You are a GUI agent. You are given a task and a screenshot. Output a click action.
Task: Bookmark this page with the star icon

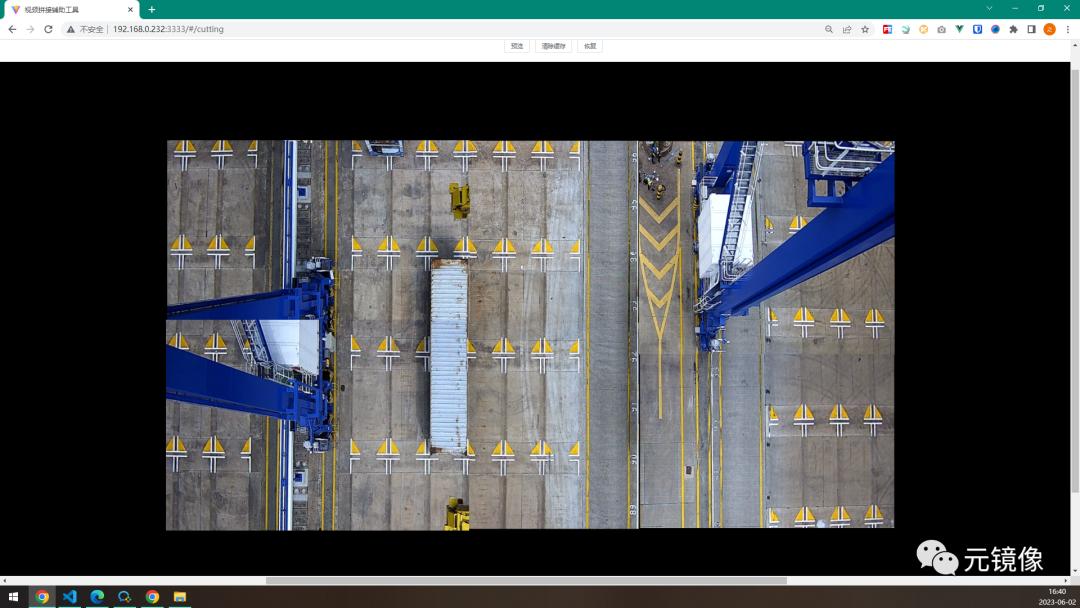point(865,29)
